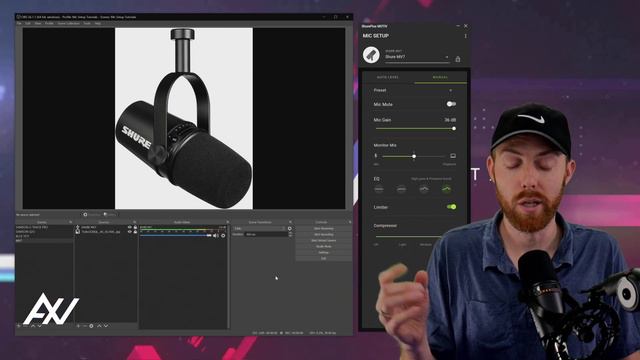This screenshot has width=640, height=360.
Task: Open the Scene Collection menu in OBS
Action: [69, 23]
